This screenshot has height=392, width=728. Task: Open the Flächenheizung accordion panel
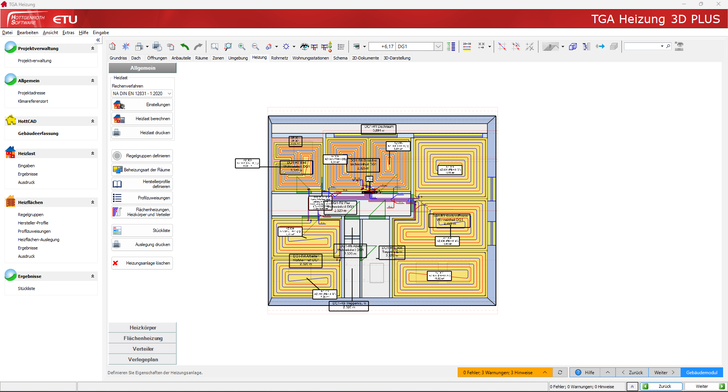tap(143, 338)
